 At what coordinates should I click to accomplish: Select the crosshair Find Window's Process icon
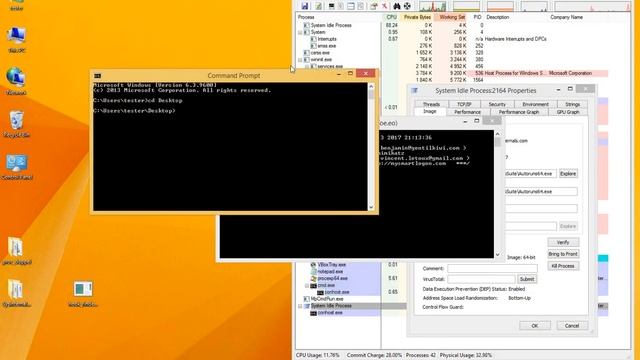click(407, 6)
